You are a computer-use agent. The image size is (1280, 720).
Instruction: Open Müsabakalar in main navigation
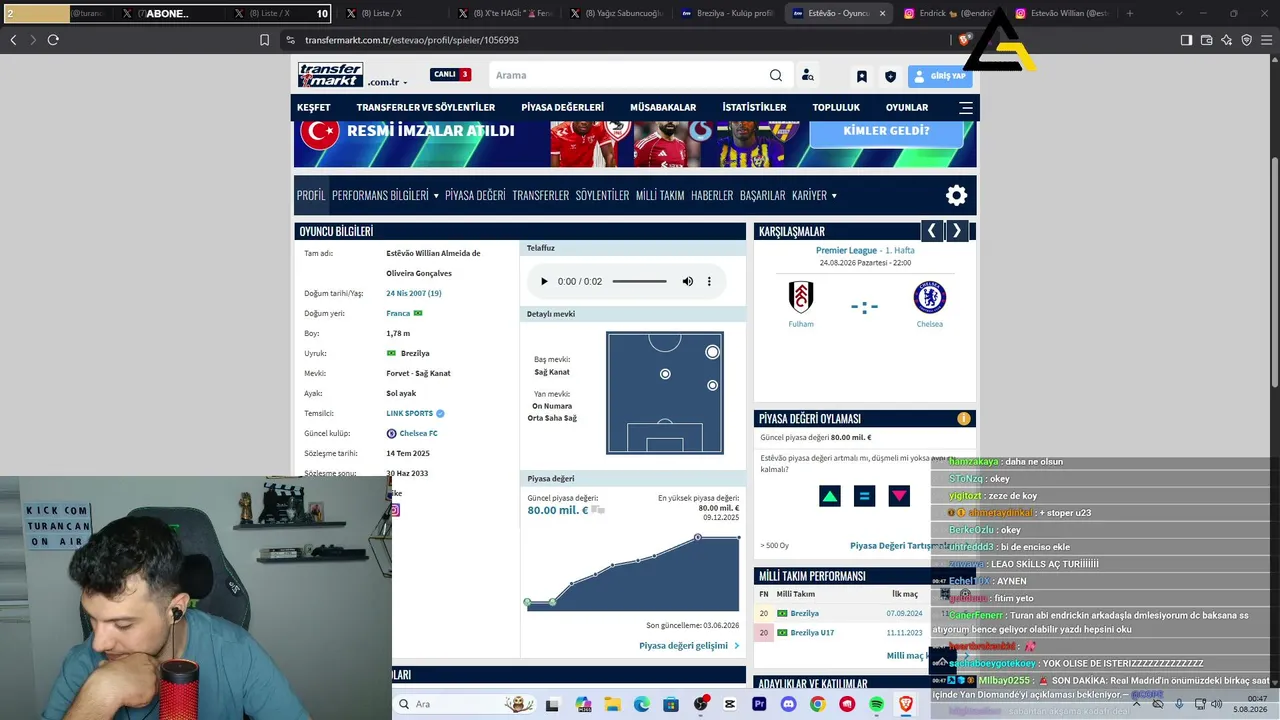663,108
